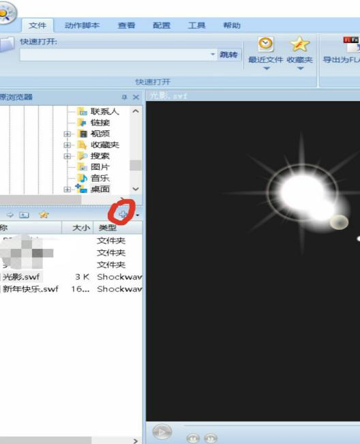
Task: Select the 新年快乐.swf file
Action: (x=31, y=289)
